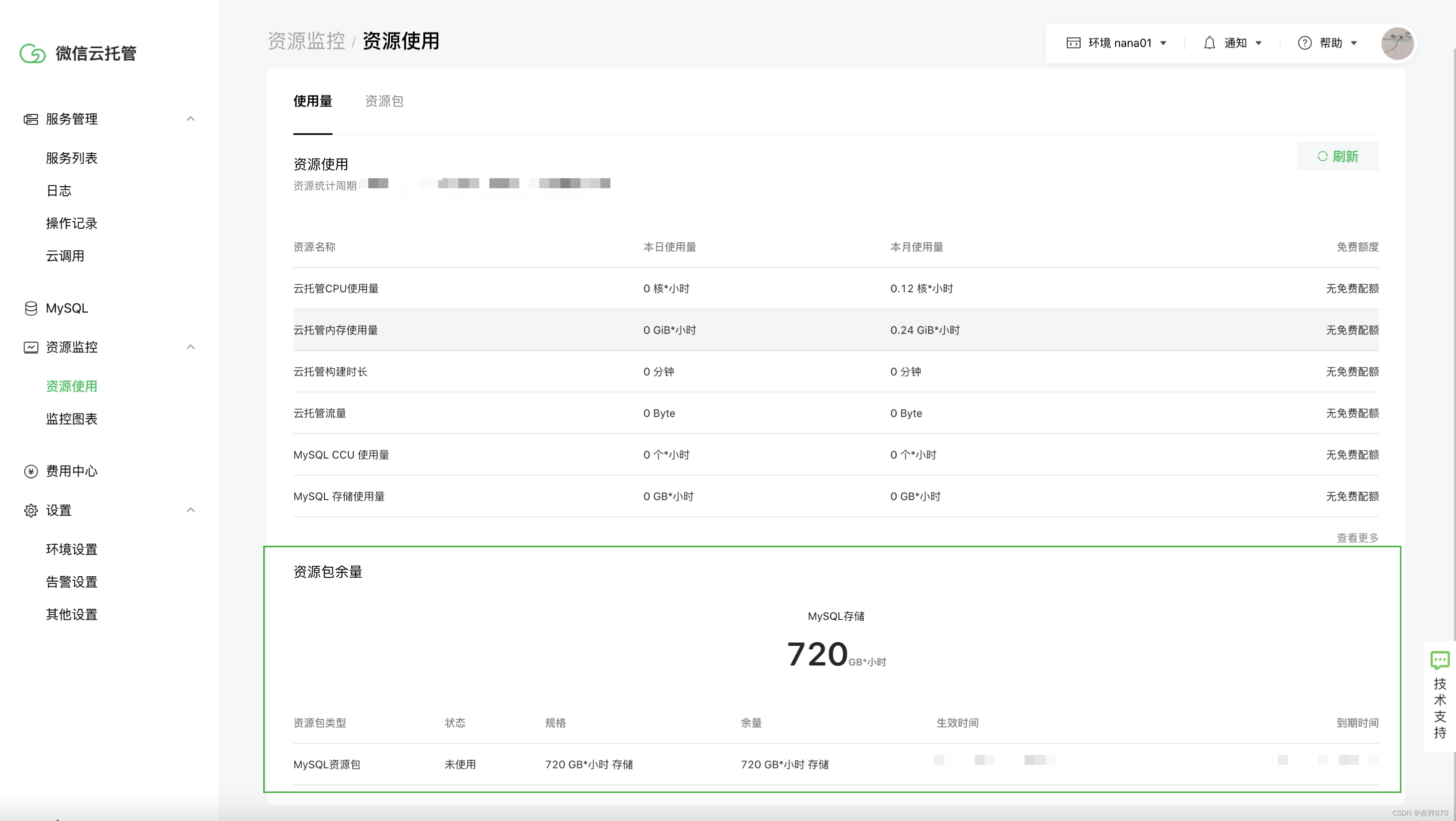Click the MySQL 存储使用量 row name

339,497
